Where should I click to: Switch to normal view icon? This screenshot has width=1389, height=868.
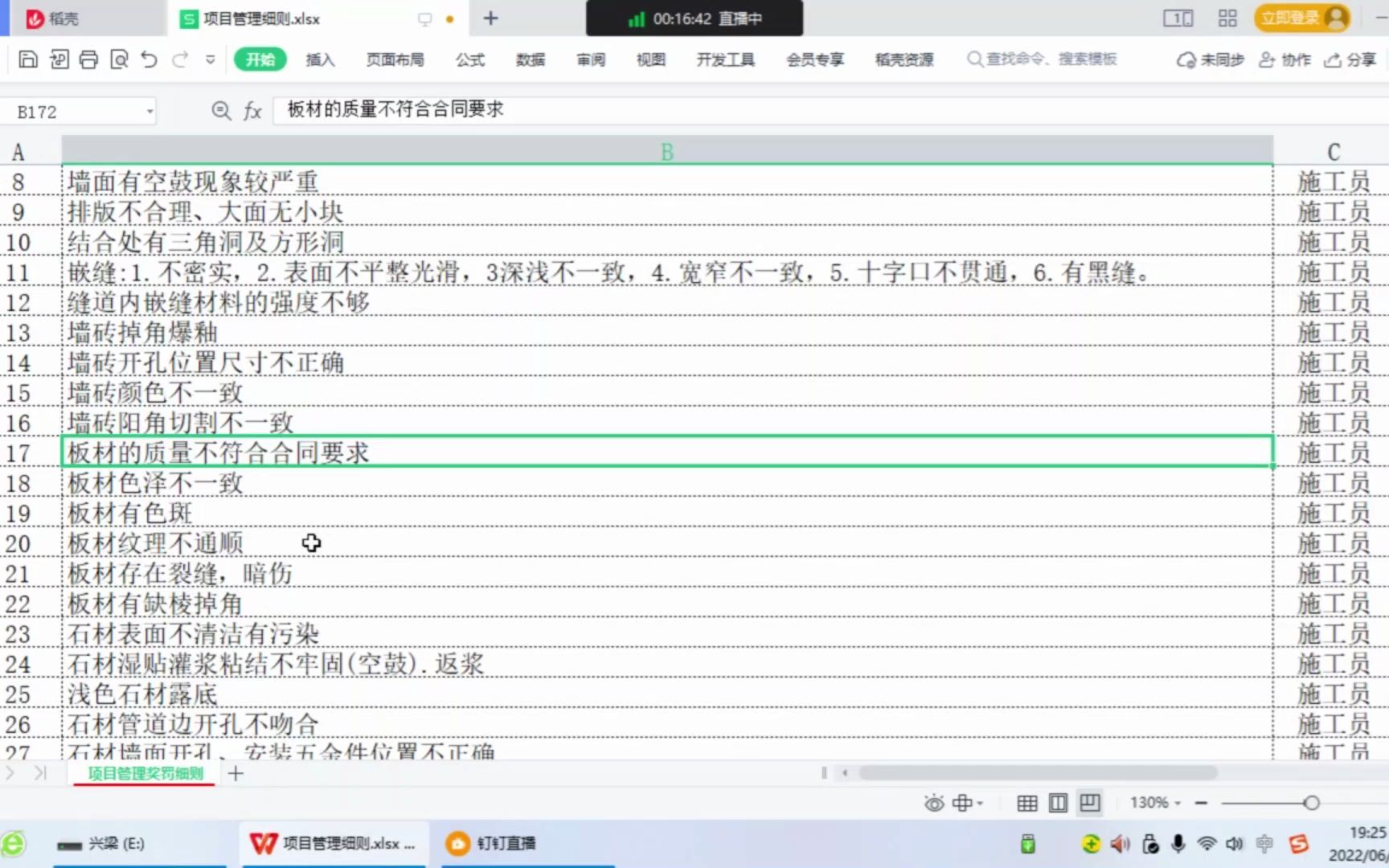1026,802
